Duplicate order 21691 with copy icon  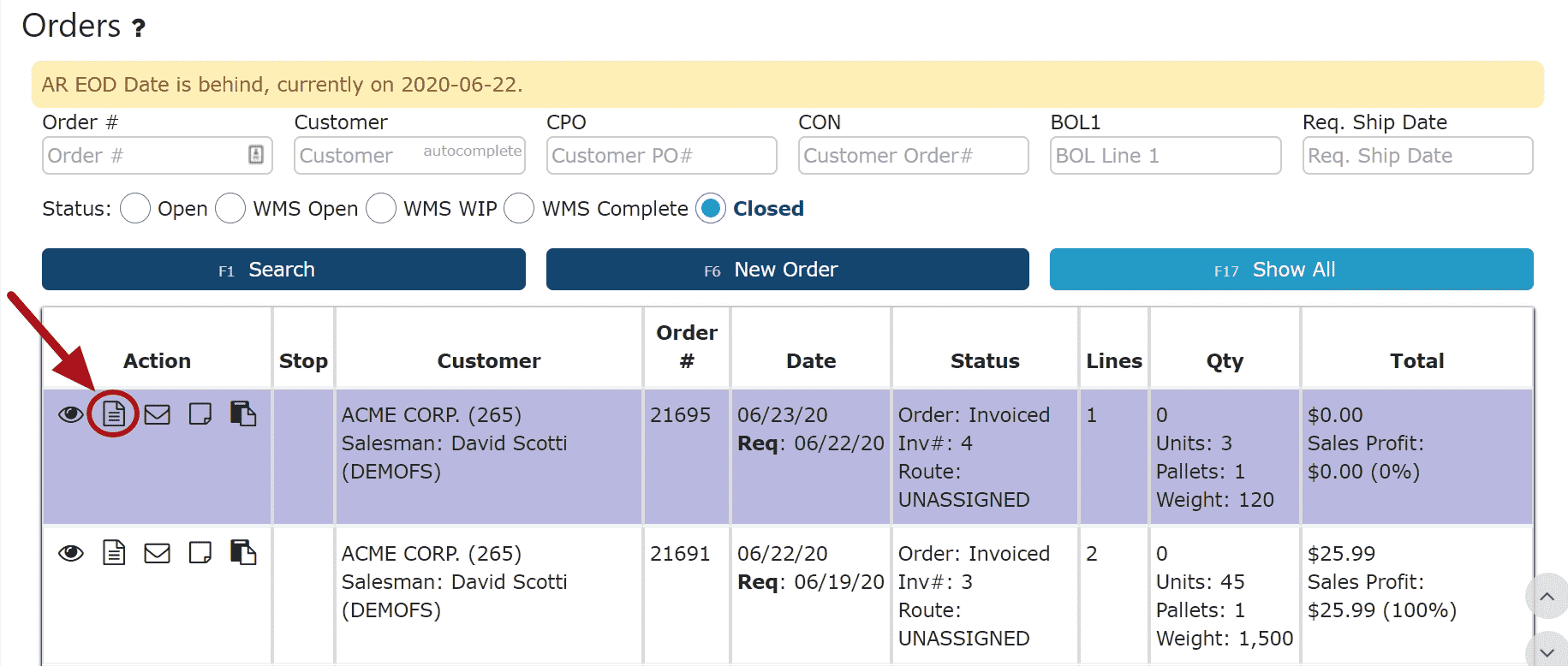pos(243,552)
